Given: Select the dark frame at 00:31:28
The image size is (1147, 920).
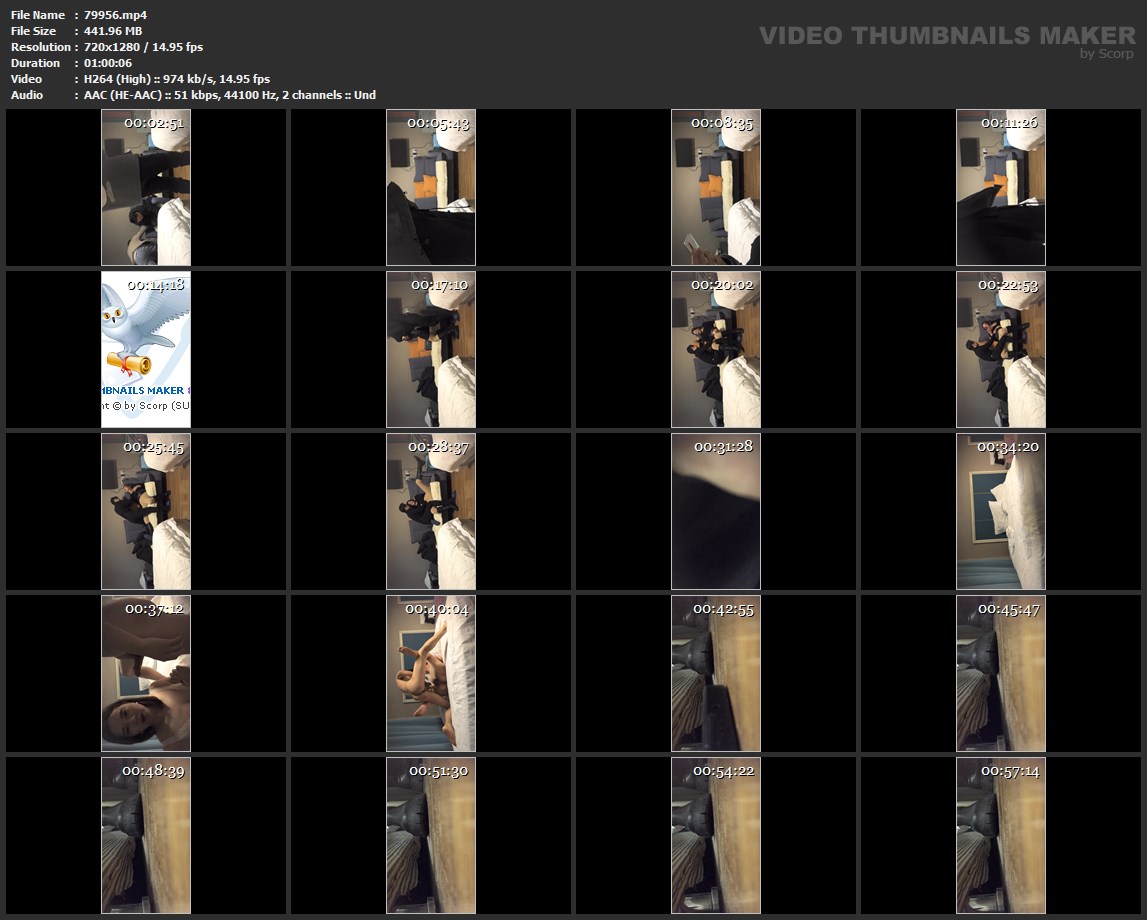Looking at the screenshot, I should [x=716, y=511].
